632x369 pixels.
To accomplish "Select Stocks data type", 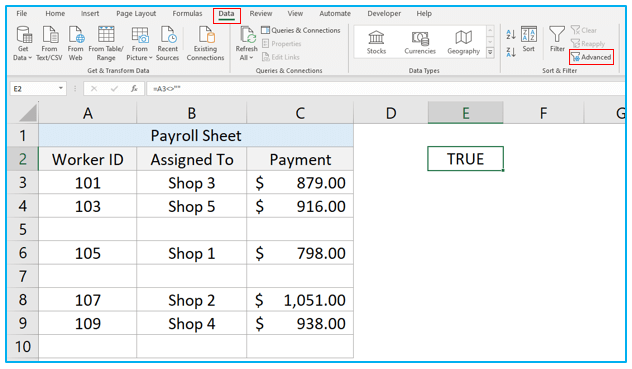I will (376, 43).
